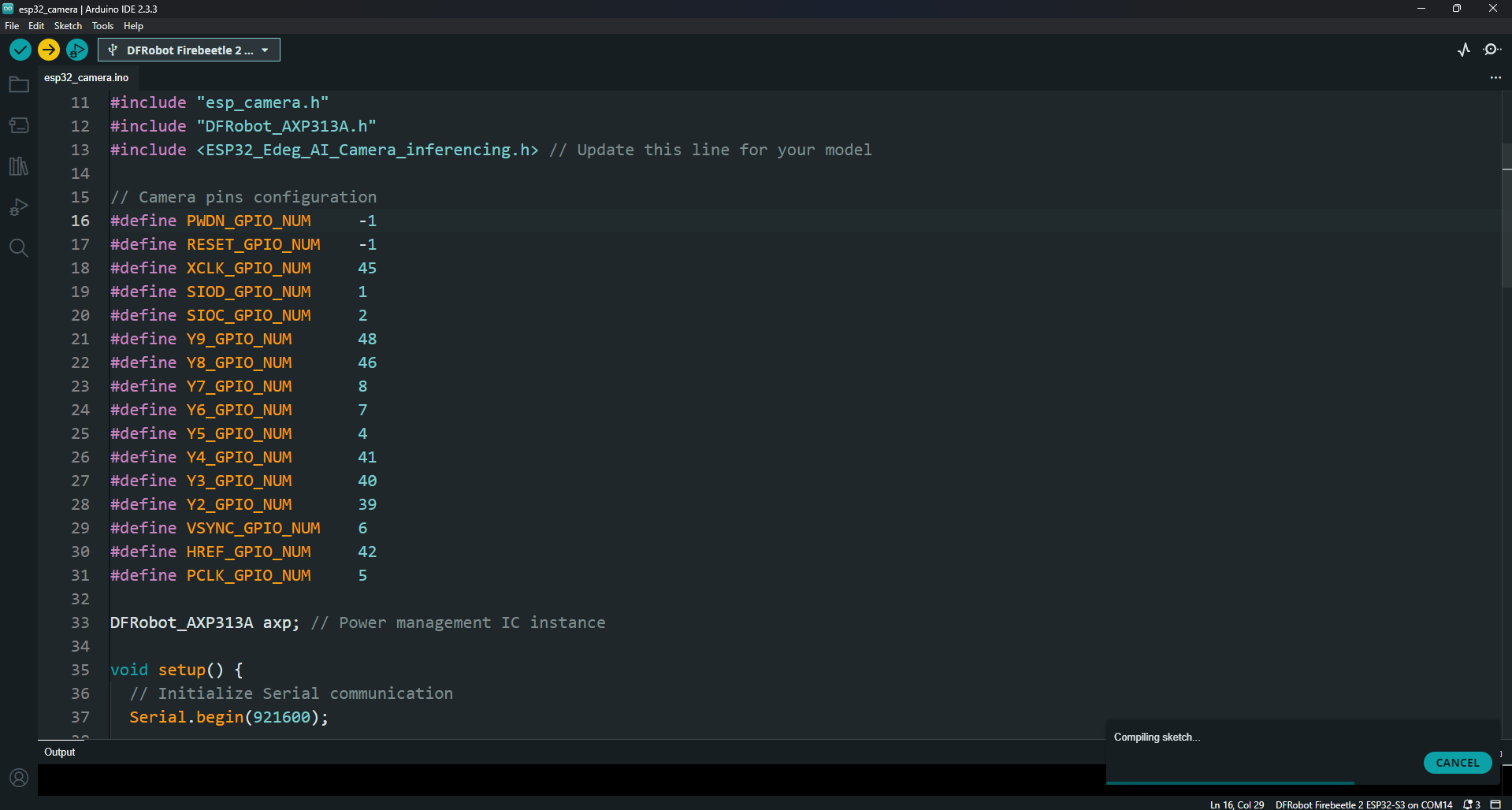Open the Search sidebar panel
1512x810 pixels.
pyautogui.click(x=19, y=248)
